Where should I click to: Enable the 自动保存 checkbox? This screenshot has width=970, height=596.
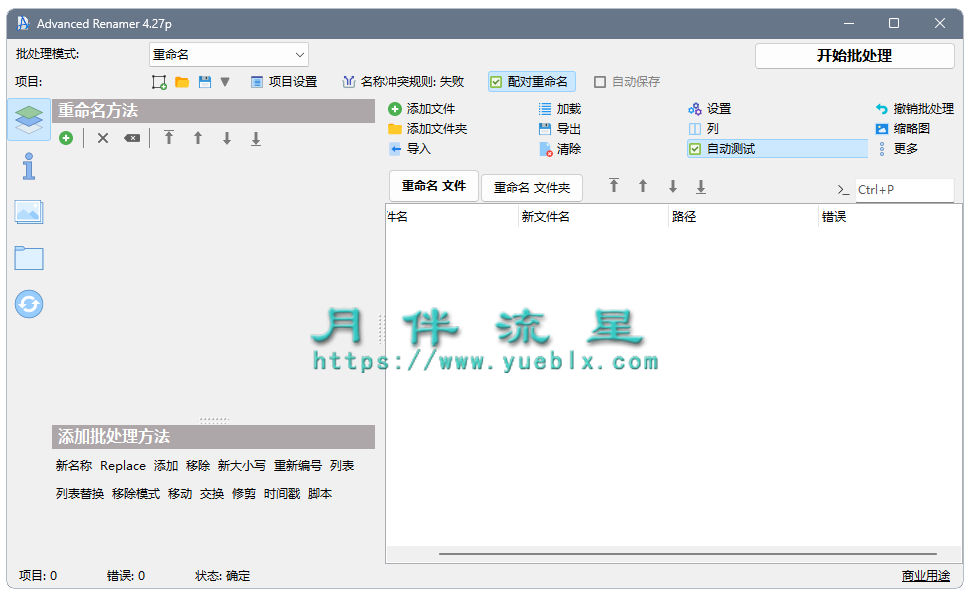click(x=627, y=82)
